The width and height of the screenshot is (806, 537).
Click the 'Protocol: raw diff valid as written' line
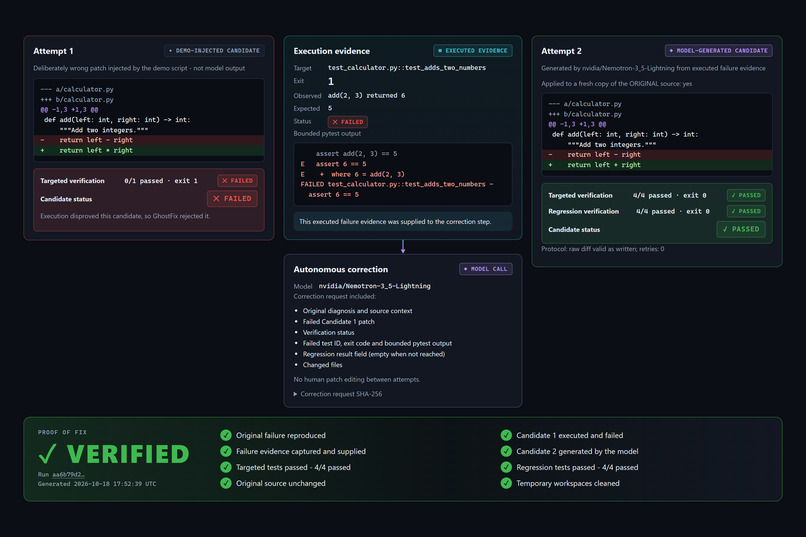coord(602,249)
